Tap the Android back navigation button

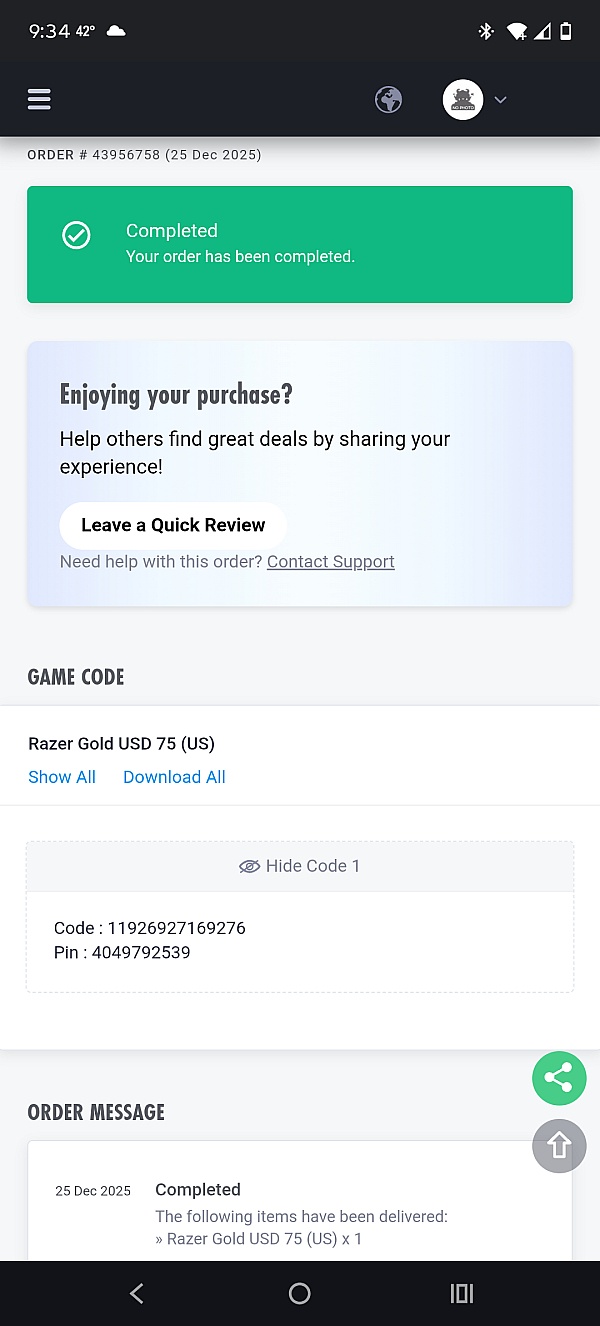pyautogui.click(x=137, y=1293)
